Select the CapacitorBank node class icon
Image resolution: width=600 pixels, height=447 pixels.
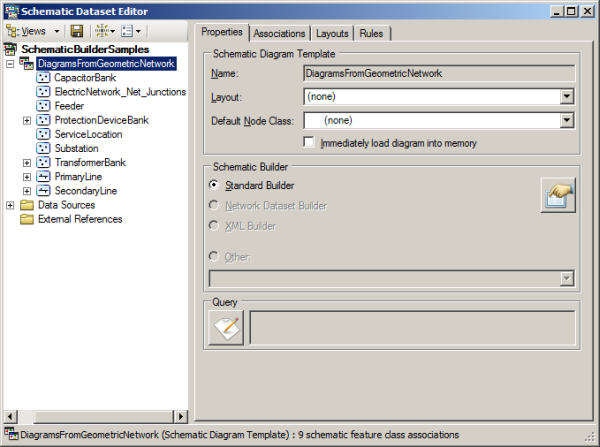click(43, 77)
